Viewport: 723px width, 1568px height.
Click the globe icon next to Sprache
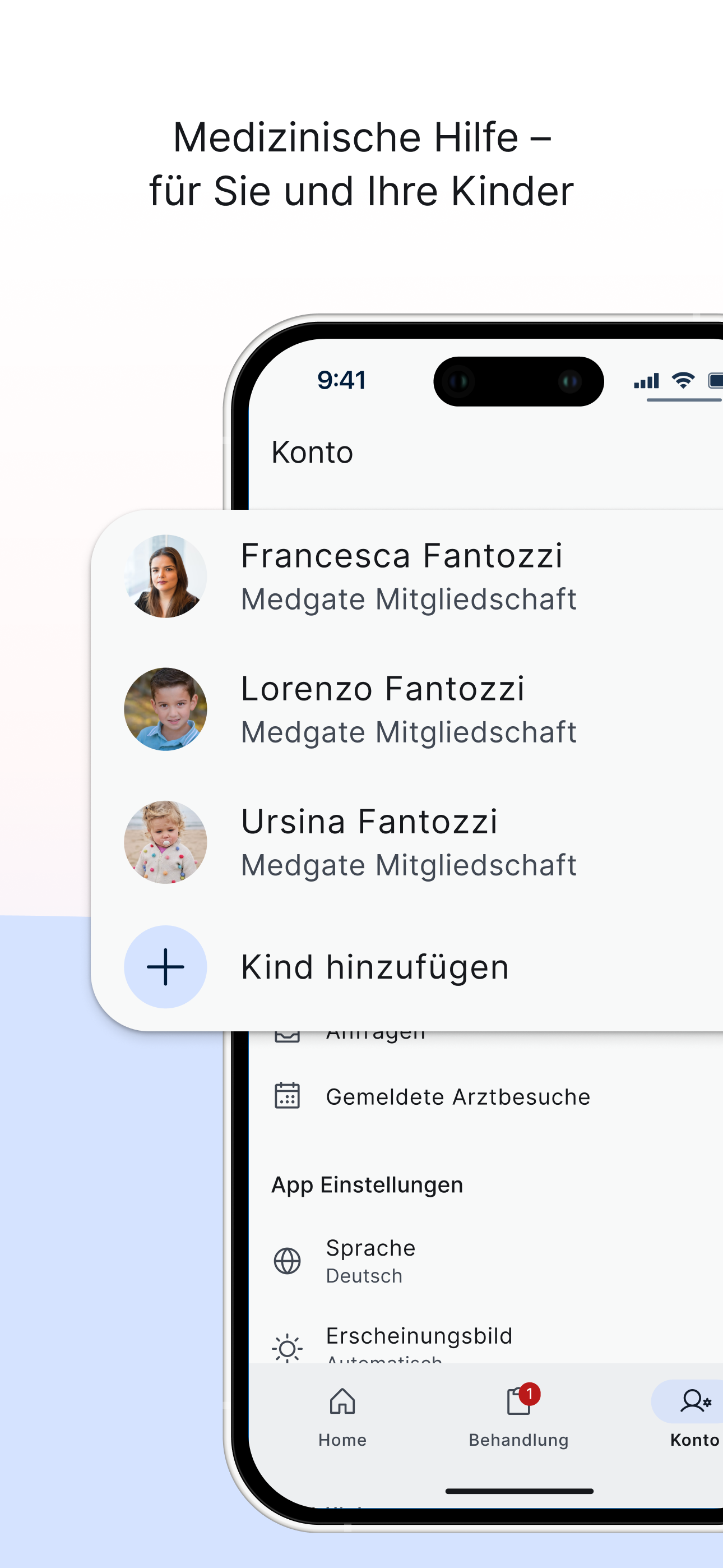tap(288, 1261)
